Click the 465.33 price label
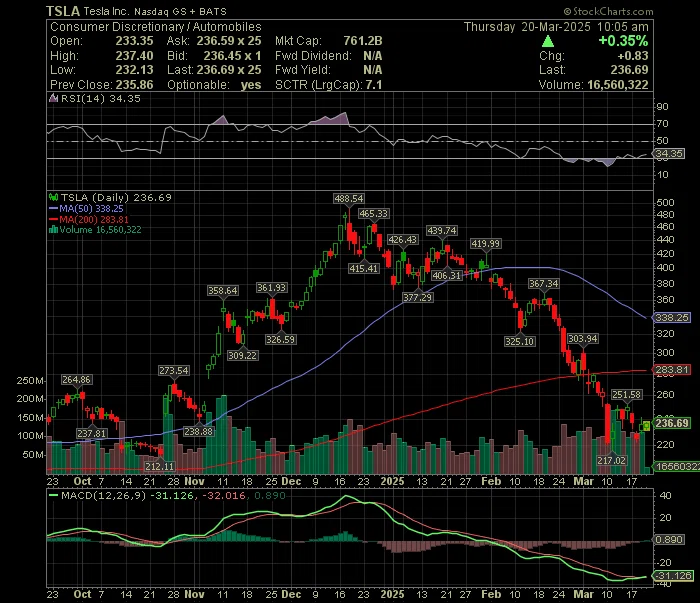The height and width of the screenshot is (603, 700). click(x=374, y=214)
